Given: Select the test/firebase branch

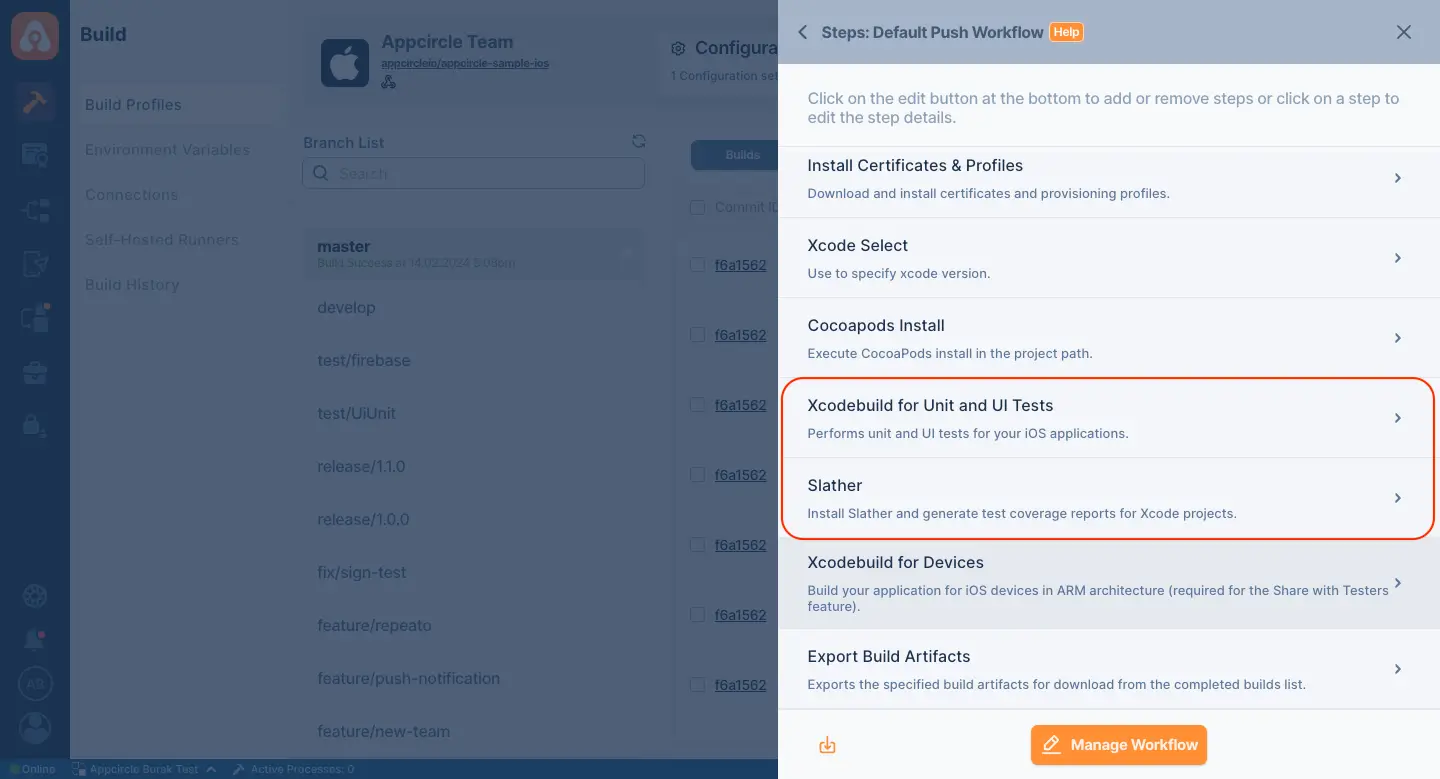Looking at the screenshot, I should 364,360.
